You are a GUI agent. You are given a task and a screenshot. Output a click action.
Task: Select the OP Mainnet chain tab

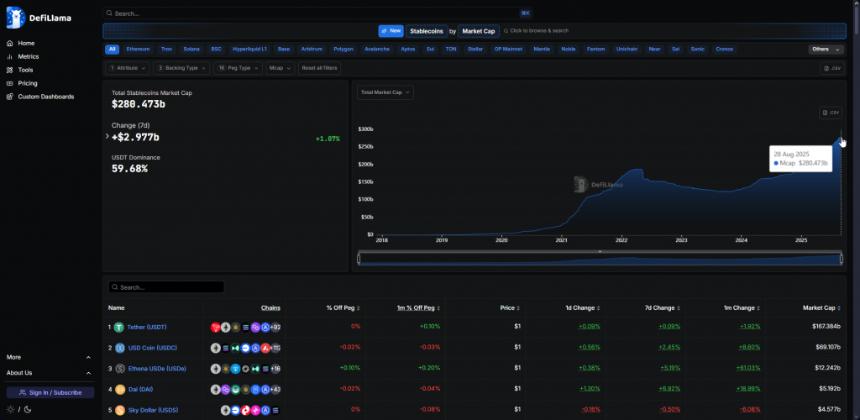point(509,49)
